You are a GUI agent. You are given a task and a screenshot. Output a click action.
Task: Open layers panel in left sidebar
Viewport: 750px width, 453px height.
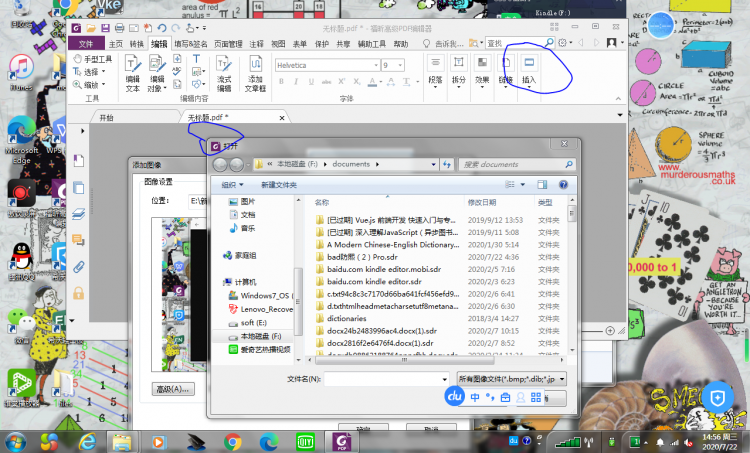pyautogui.click(x=78, y=214)
